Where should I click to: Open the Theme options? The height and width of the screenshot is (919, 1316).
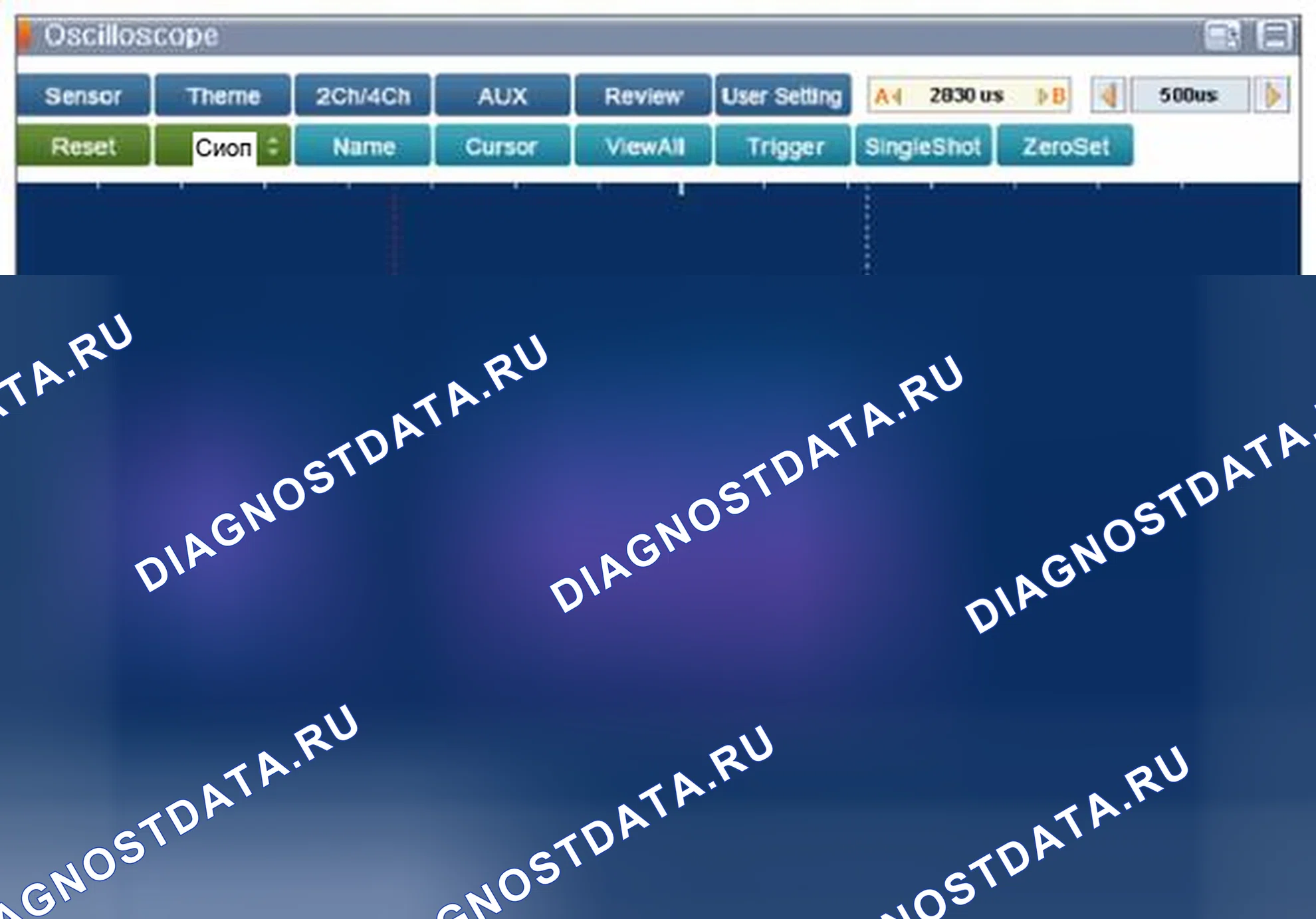[223, 96]
